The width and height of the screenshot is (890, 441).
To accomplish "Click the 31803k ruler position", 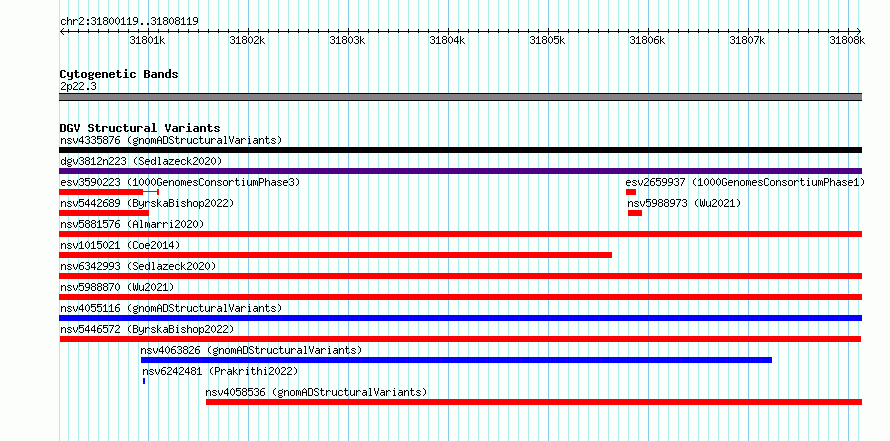I will click(347, 40).
